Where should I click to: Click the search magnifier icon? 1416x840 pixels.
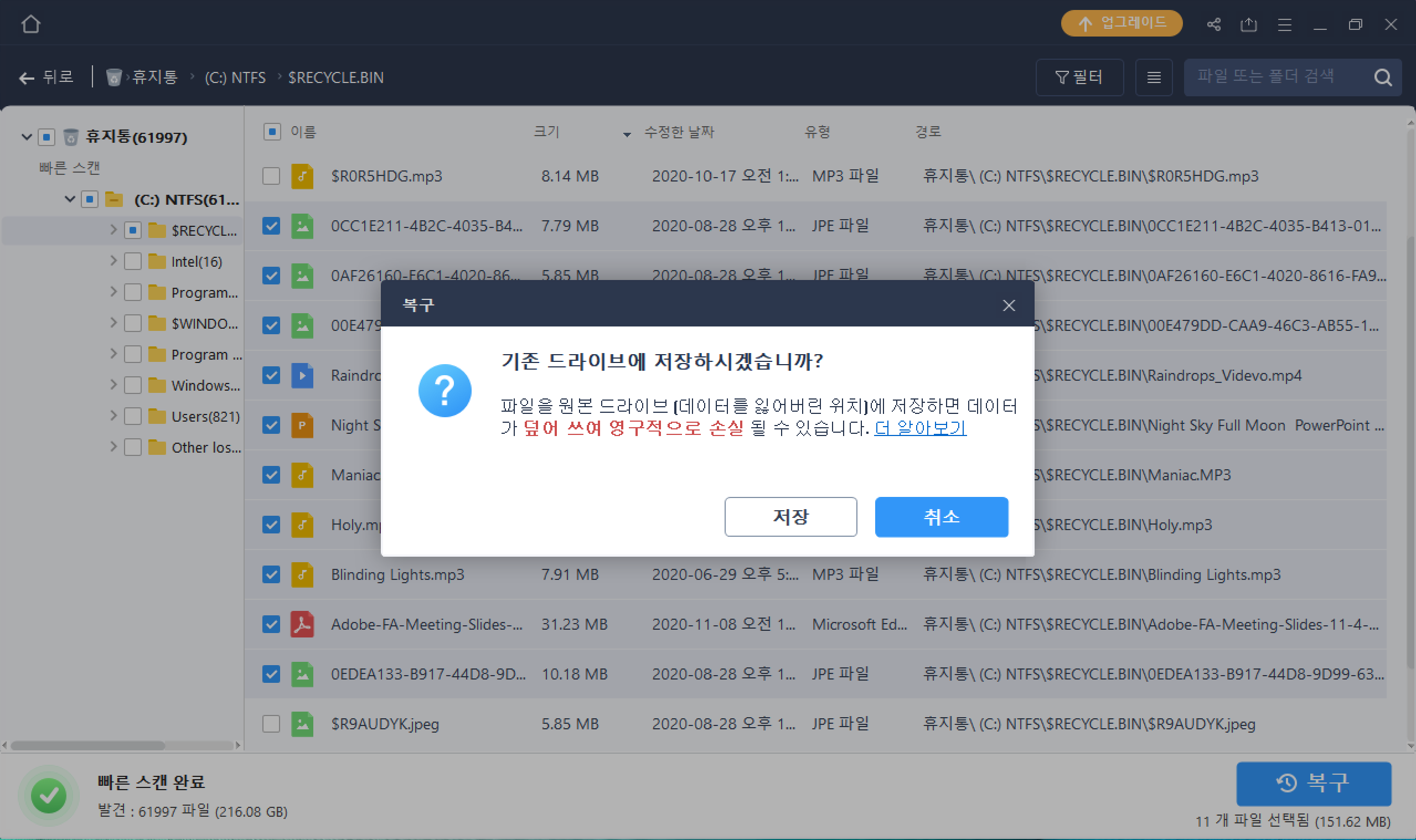click(1383, 77)
